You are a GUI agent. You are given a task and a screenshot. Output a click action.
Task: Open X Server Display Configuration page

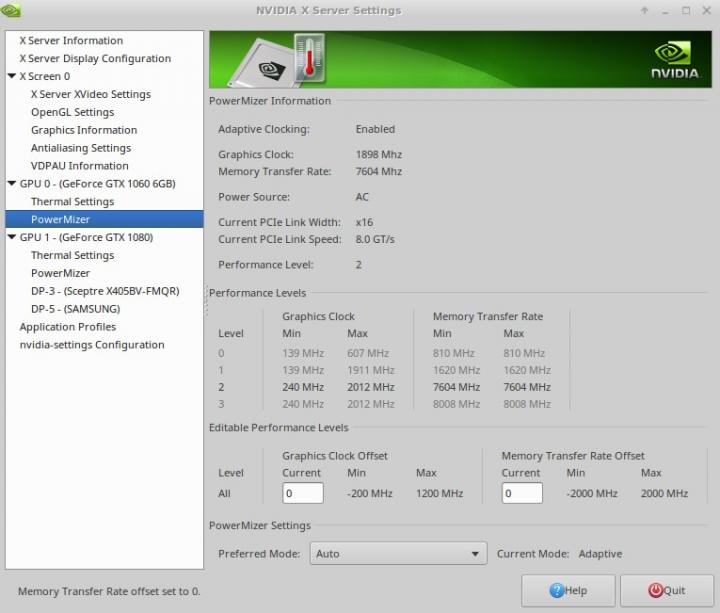pyautogui.click(x=95, y=58)
